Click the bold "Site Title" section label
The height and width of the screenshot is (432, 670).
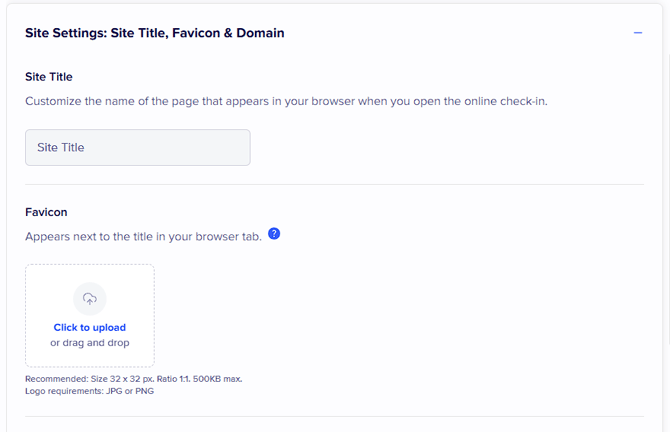pyautogui.click(x=49, y=76)
